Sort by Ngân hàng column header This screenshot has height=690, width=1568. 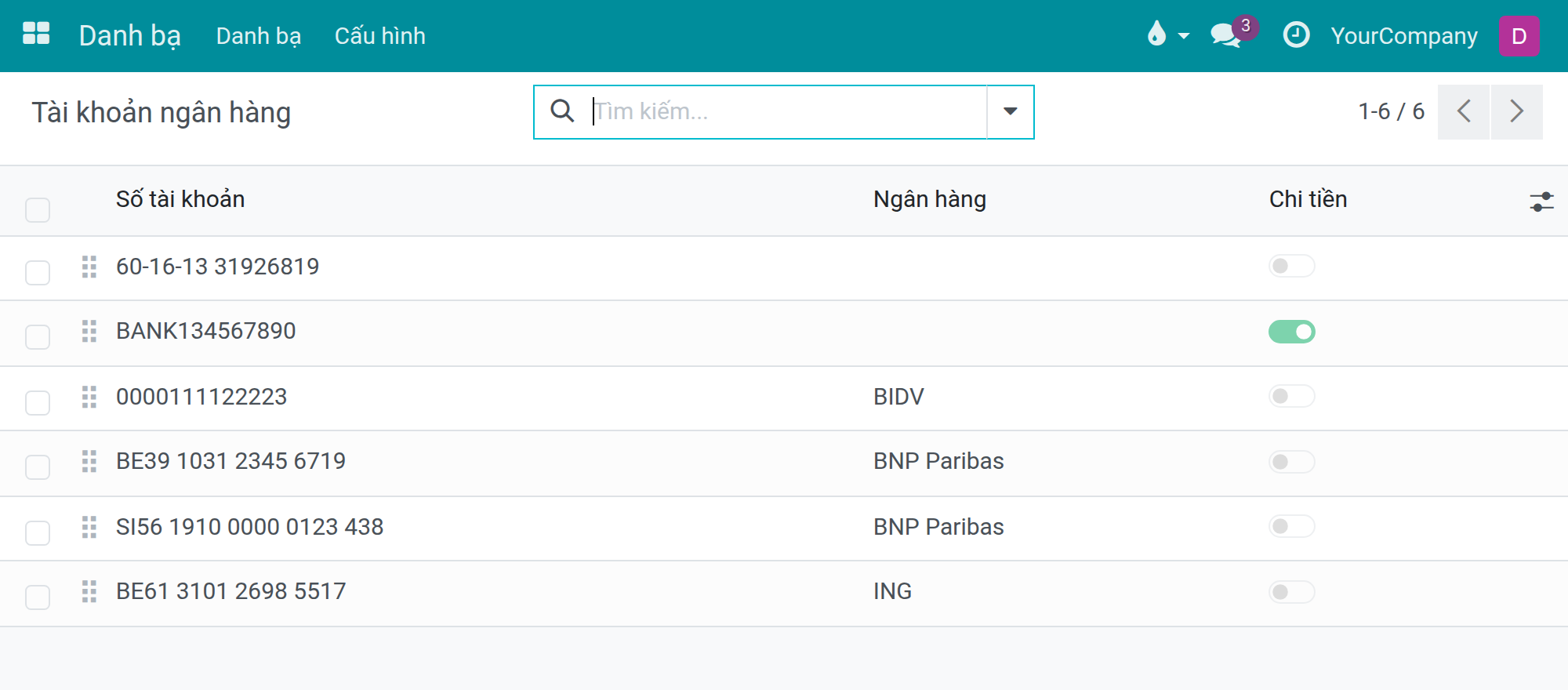[930, 199]
